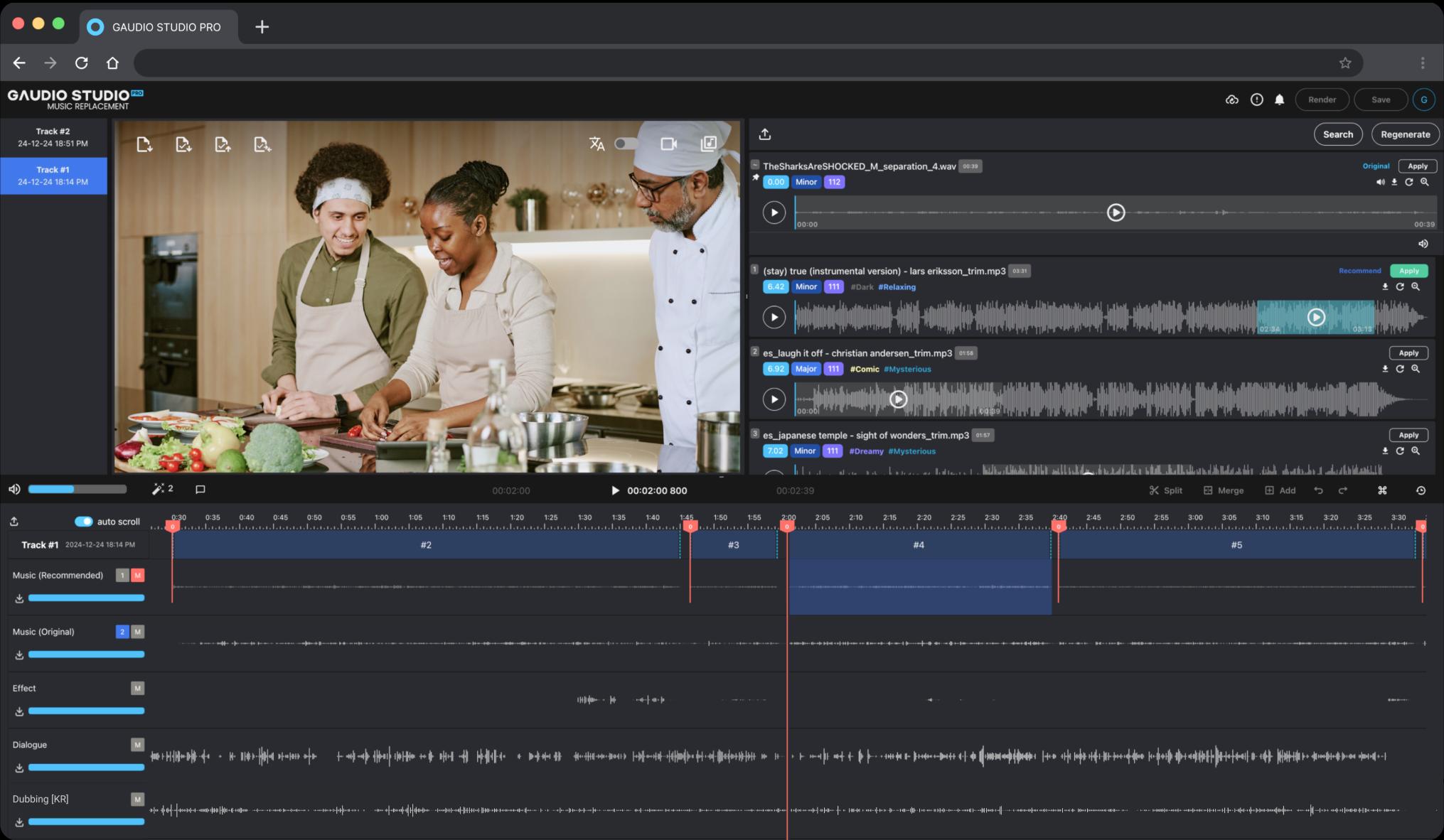Click the notification bell icon
This screenshot has height=840, width=1444.
click(x=1279, y=100)
